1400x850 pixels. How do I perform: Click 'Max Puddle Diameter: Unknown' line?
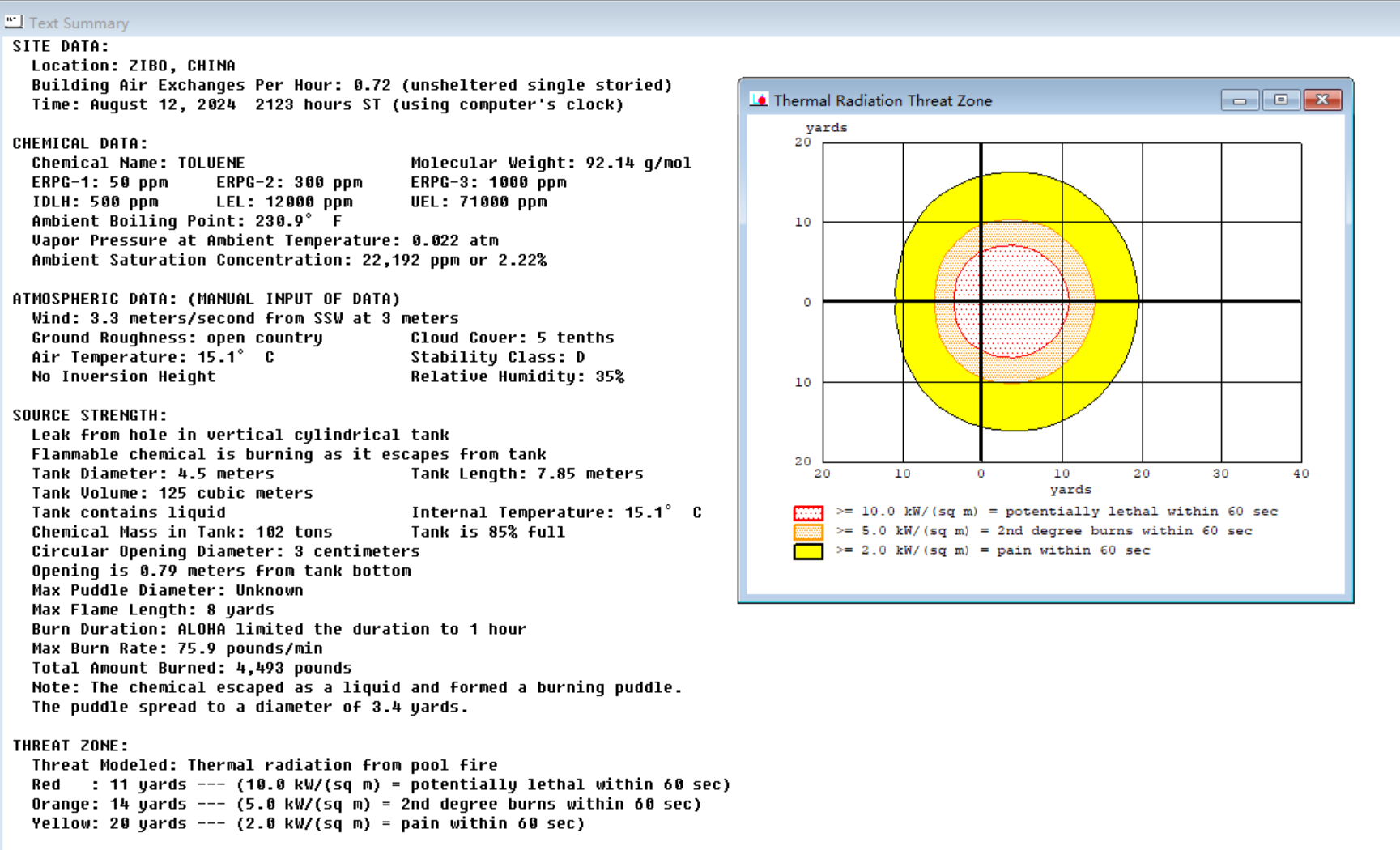click(167, 590)
